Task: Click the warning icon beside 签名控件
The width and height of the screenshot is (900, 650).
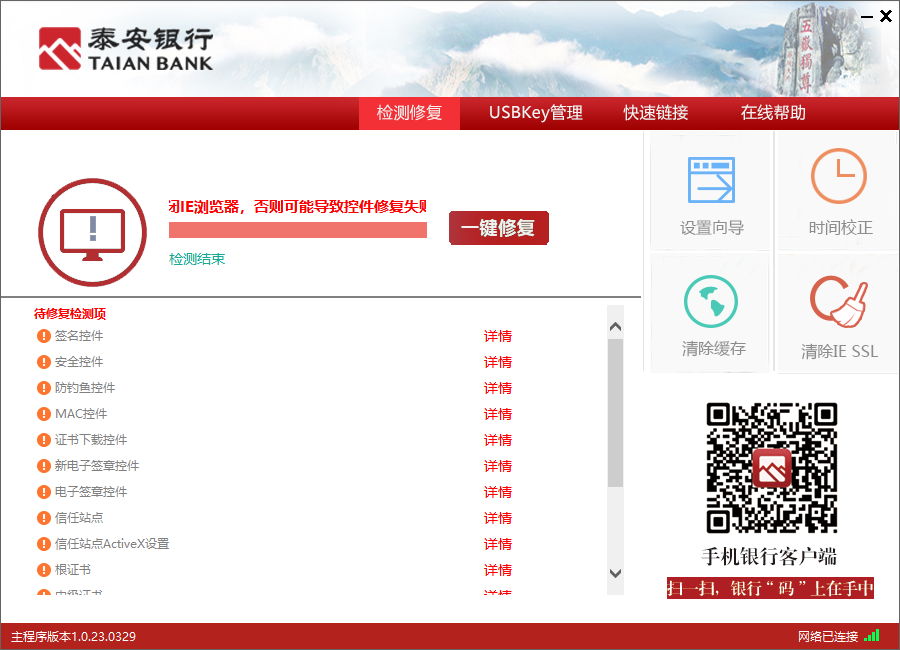Action: tap(44, 336)
